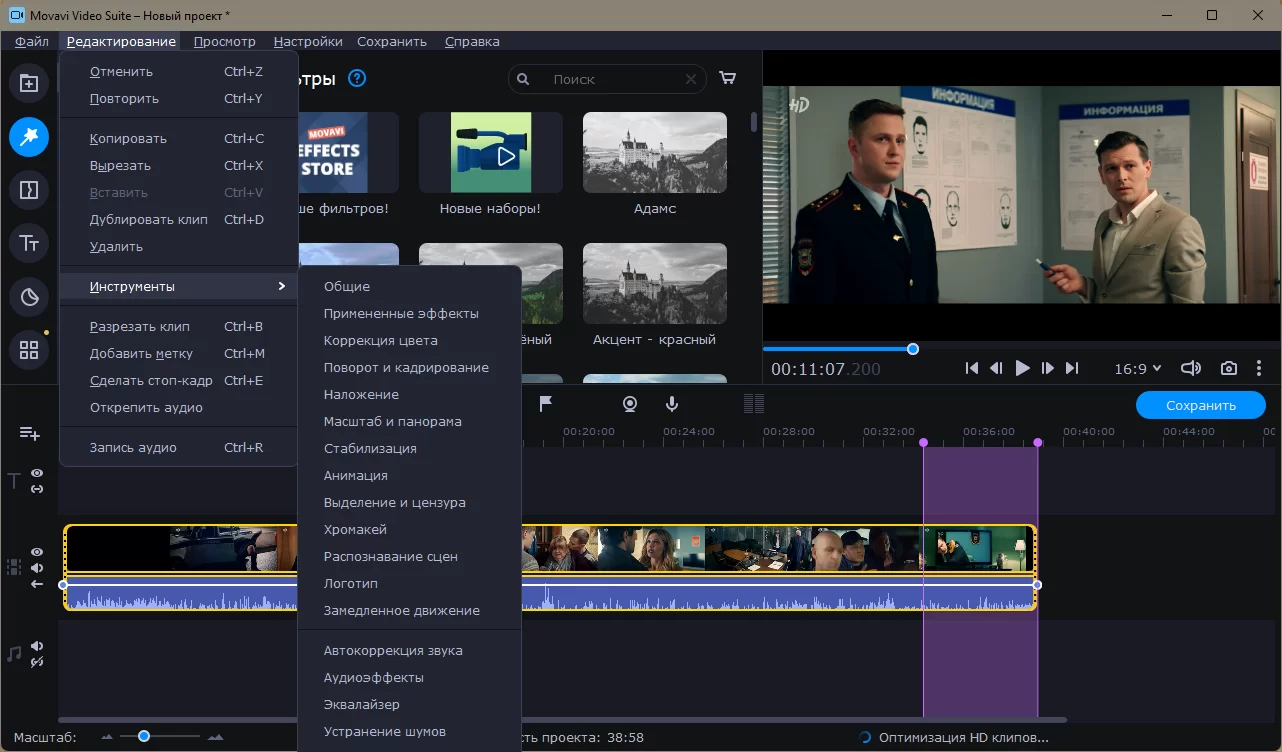Open the file import tab icon
This screenshot has height=752, width=1282.
[29, 84]
